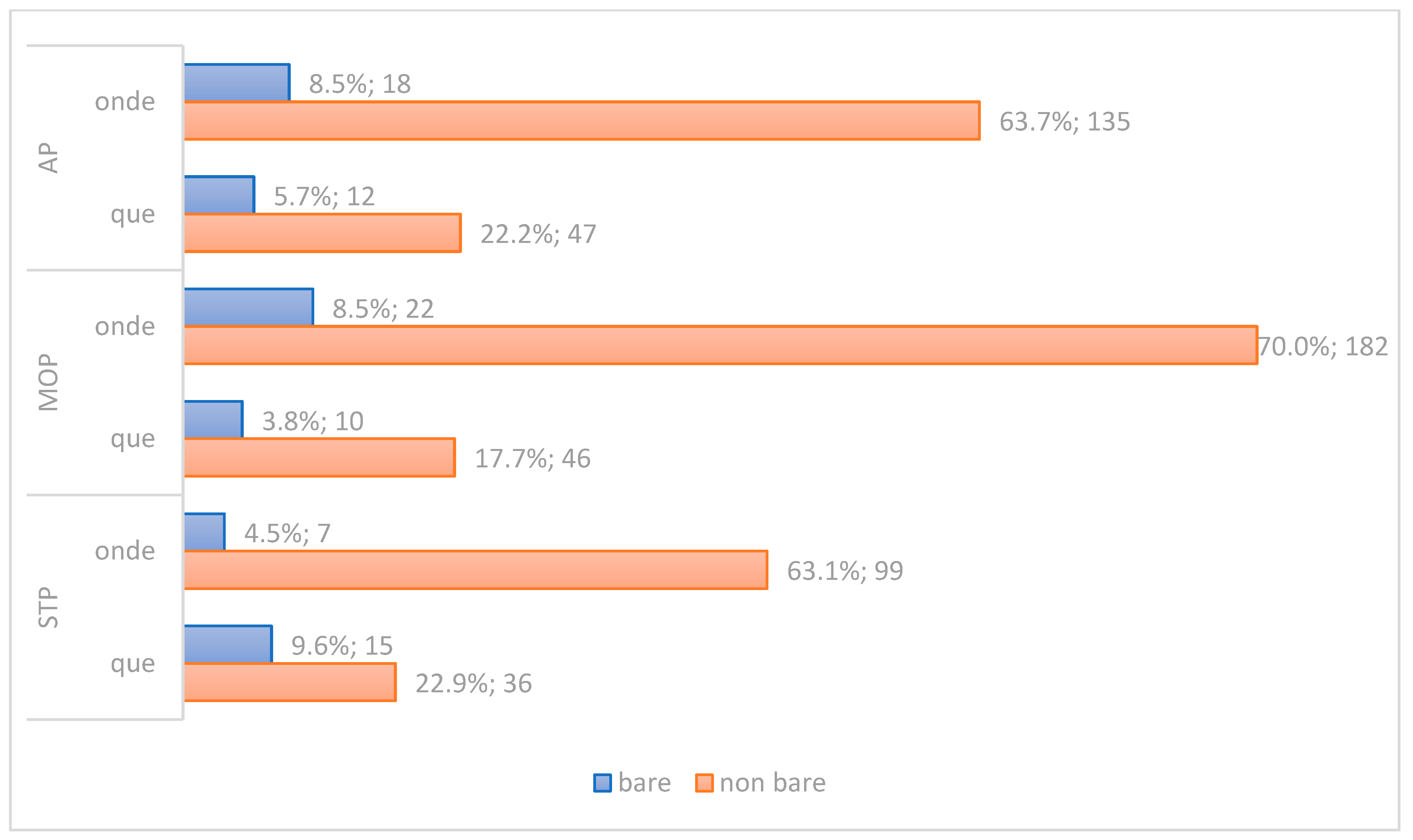Click the longest orange bar, 70.0%; 182
Screen dimensions: 1413x840
(x=720, y=345)
